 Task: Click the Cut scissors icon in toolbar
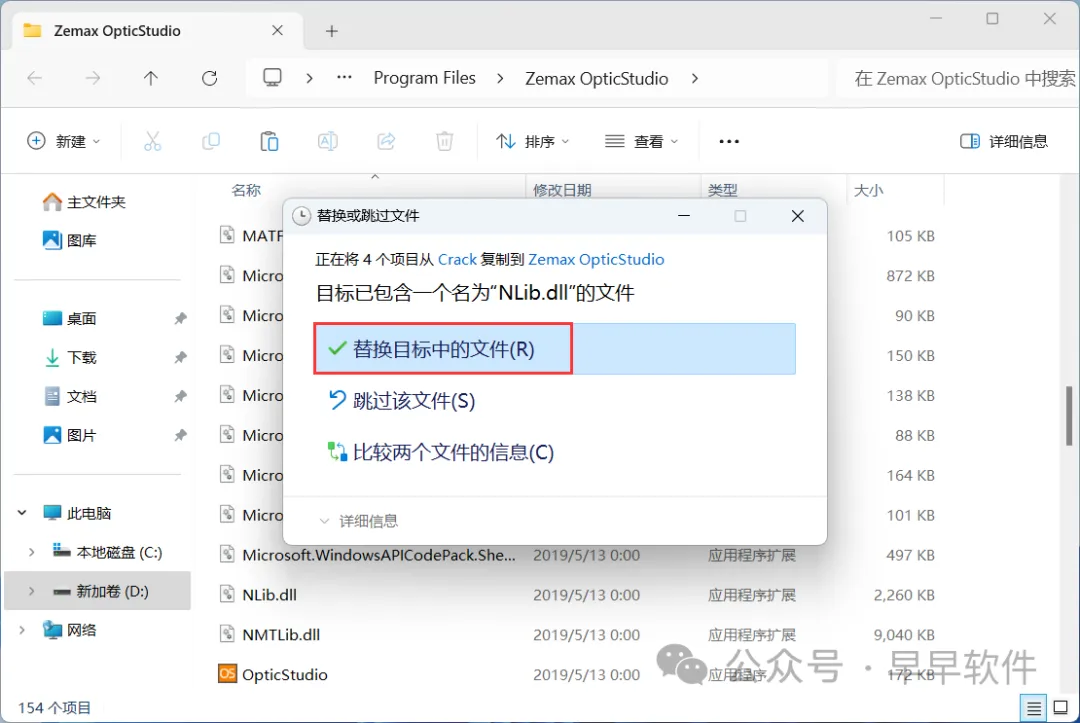(x=152, y=141)
